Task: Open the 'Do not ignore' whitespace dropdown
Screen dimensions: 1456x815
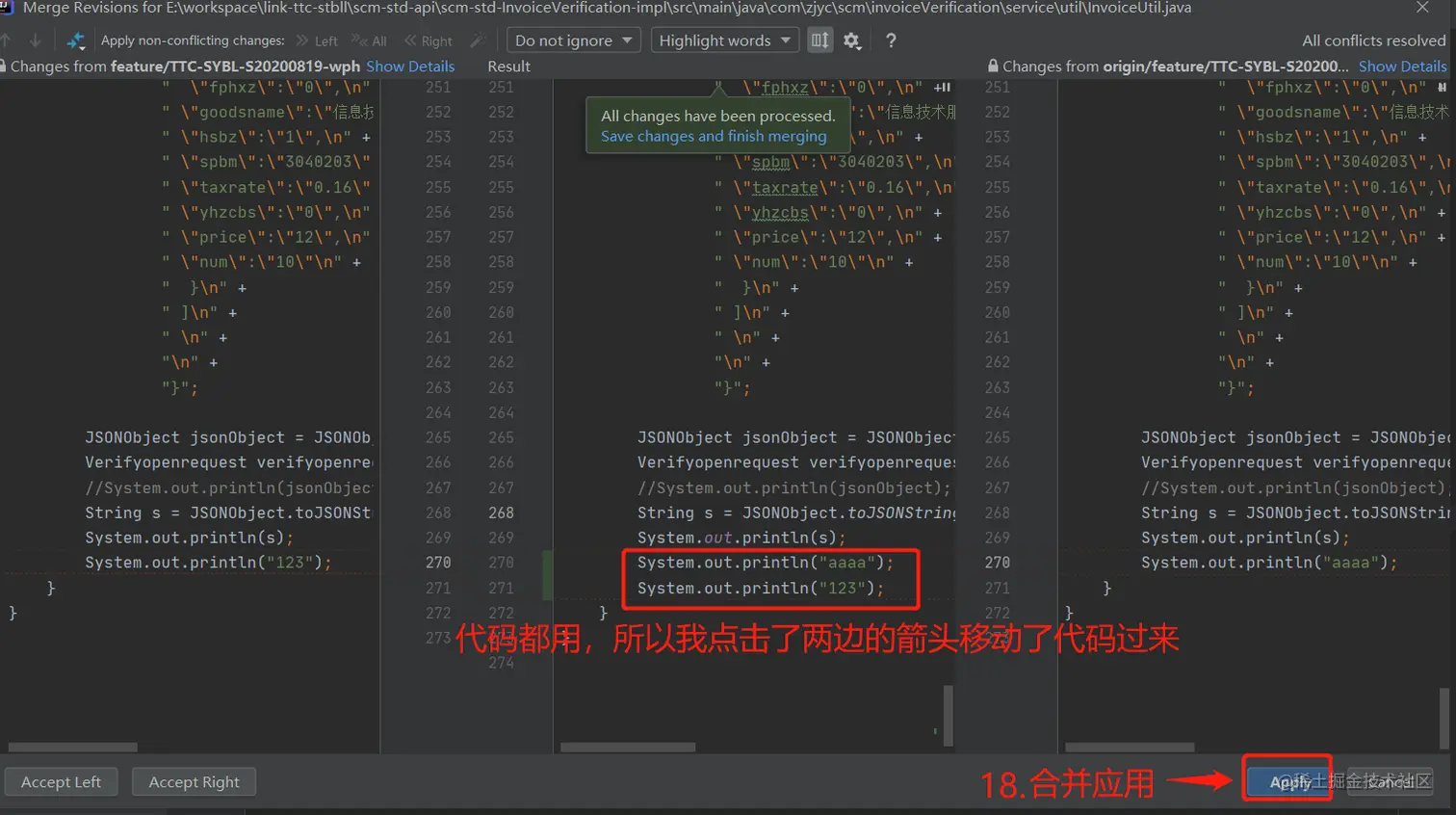Action: 573,40
